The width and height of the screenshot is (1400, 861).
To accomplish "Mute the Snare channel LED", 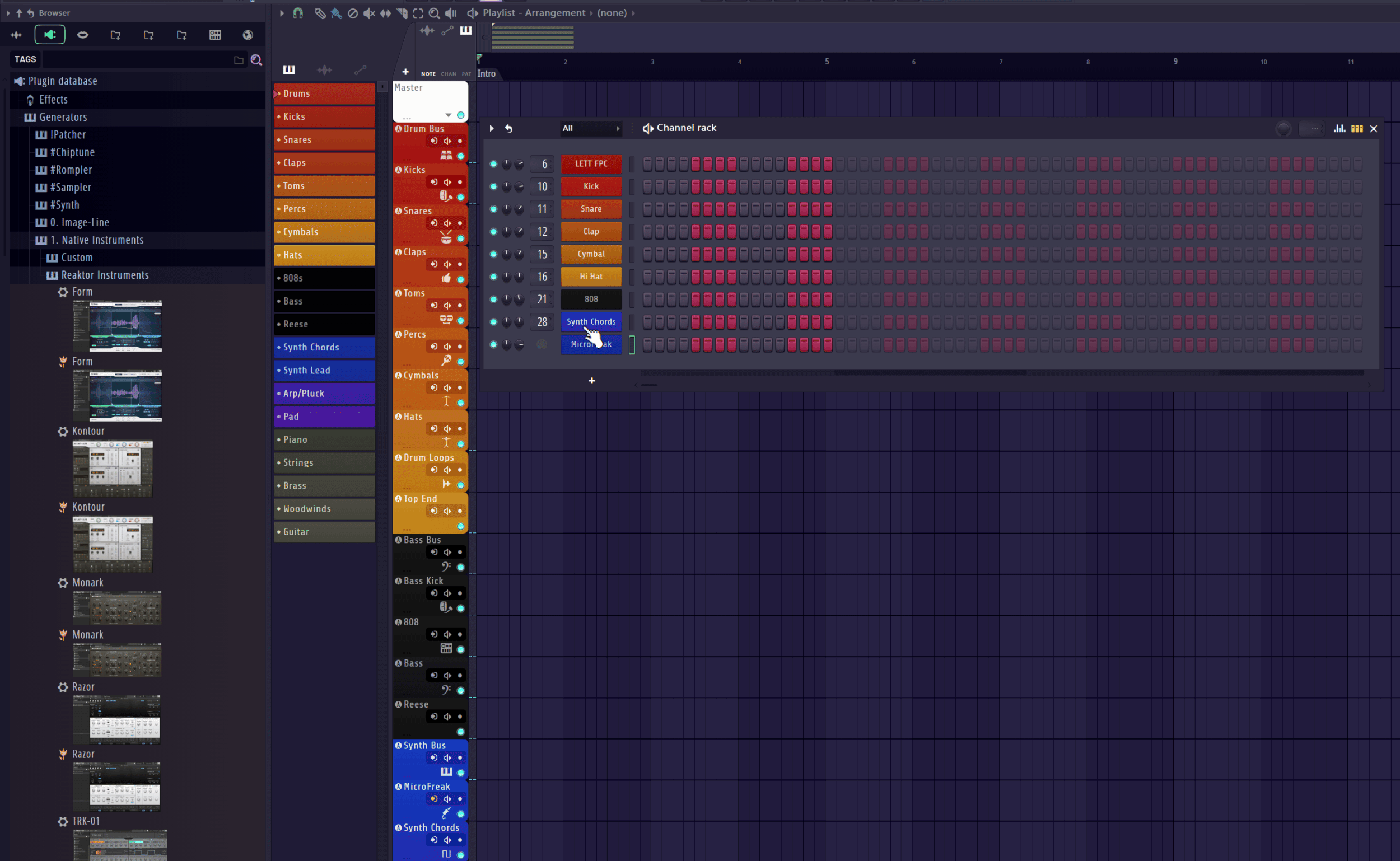I will pyautogui.click(x=493, y=209).
